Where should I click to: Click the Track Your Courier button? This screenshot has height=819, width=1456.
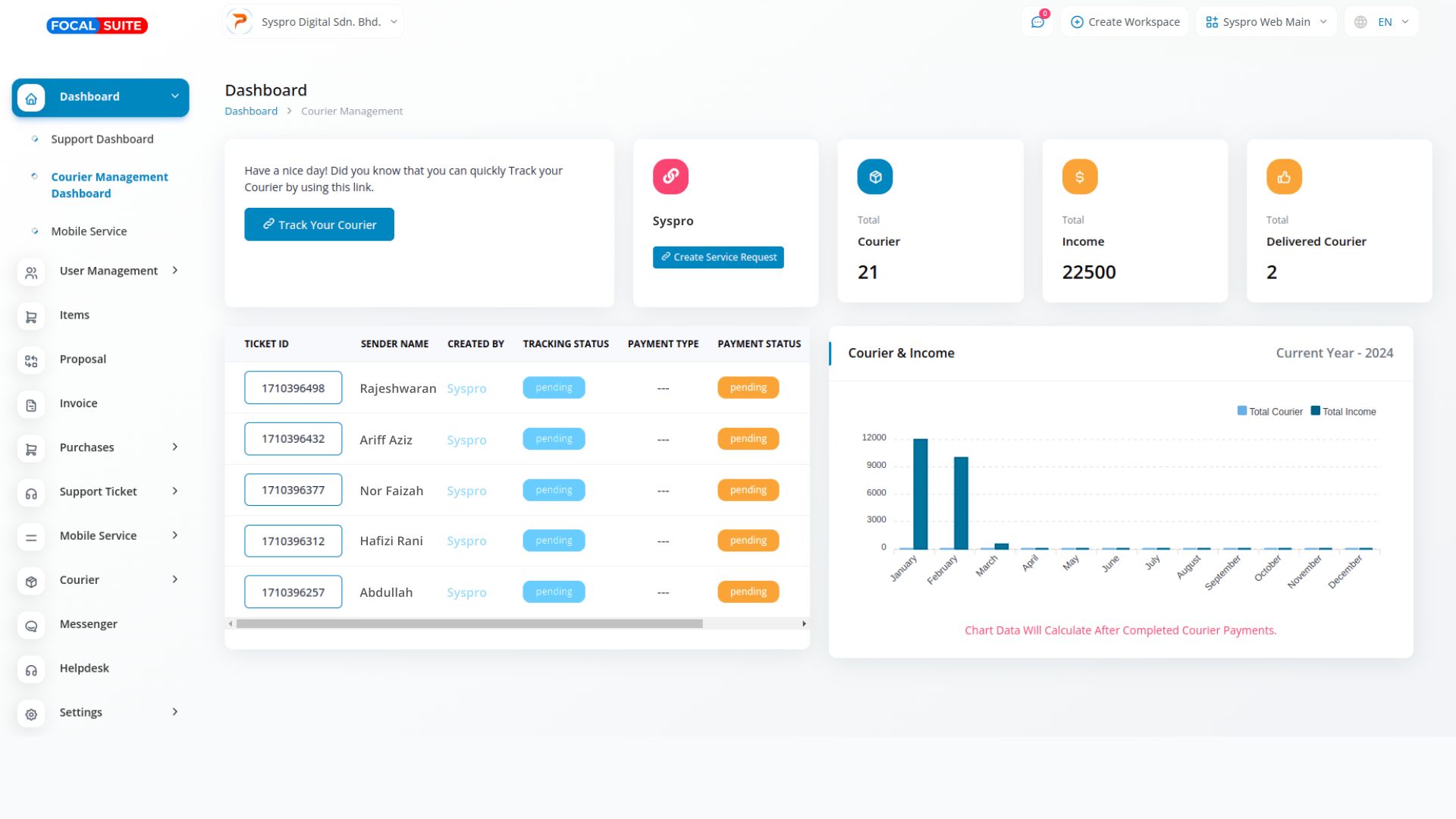(x=319, y=225)
